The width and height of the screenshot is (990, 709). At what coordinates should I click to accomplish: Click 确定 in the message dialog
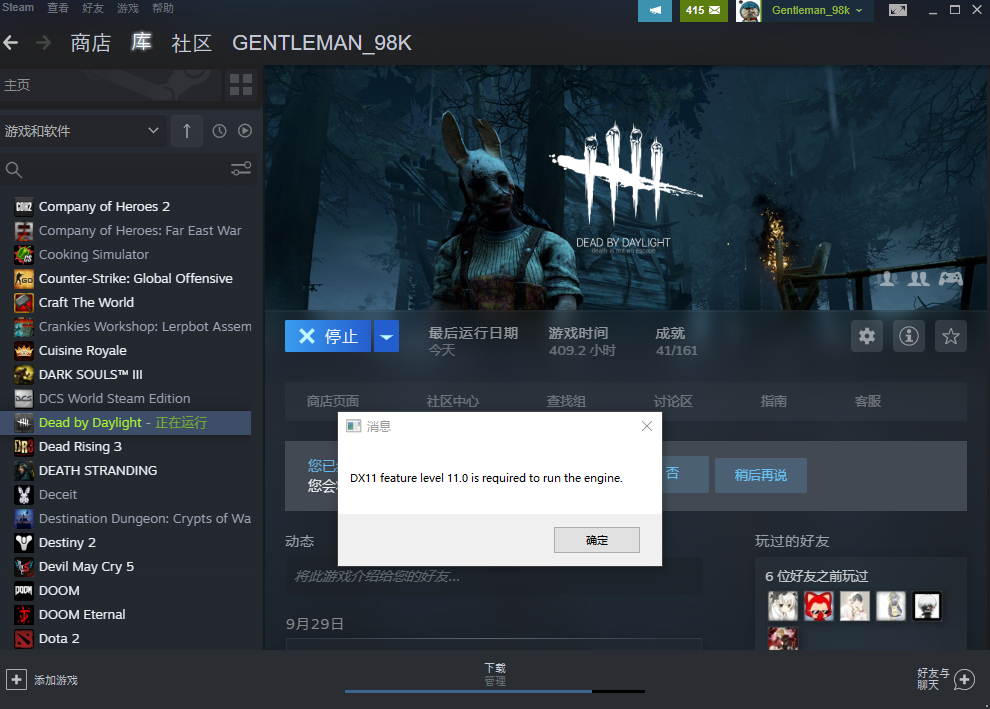point(597,540)
